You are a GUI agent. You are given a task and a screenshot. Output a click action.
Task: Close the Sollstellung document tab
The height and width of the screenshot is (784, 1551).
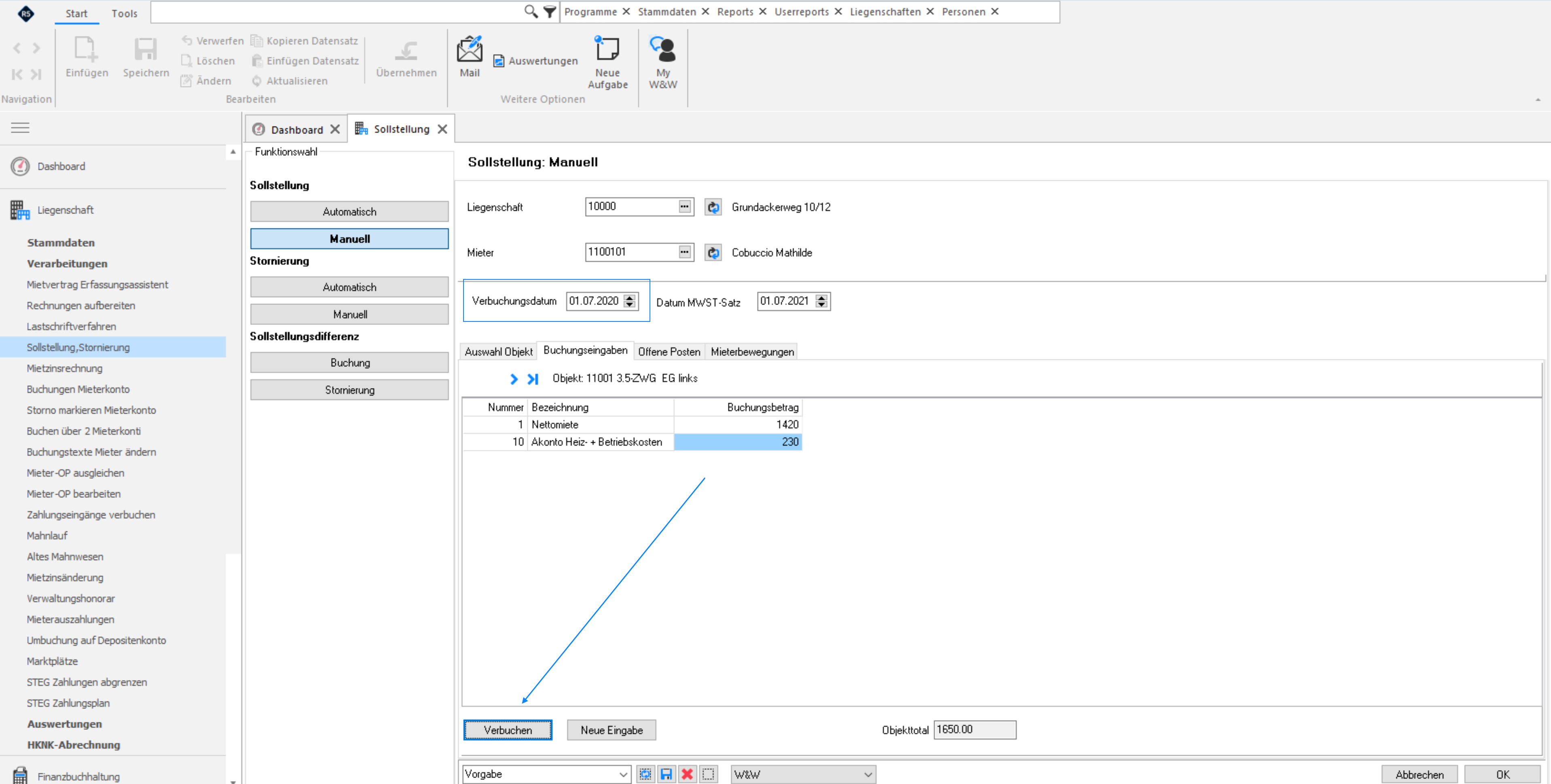(x=442, y=129)
